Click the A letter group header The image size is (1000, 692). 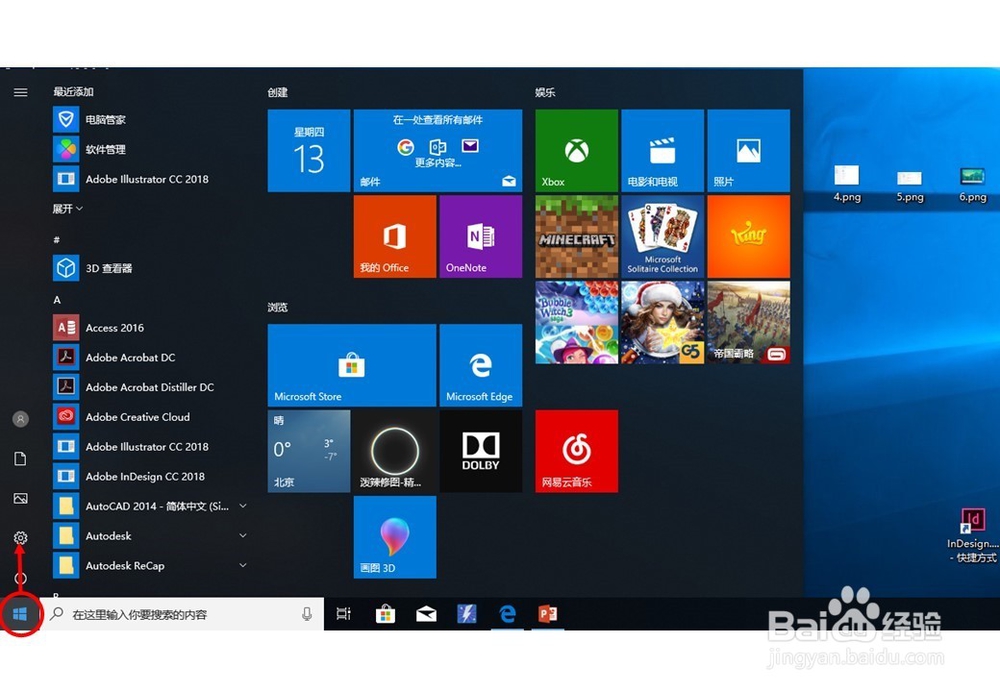pyautogui.click(x=57, y=300)
